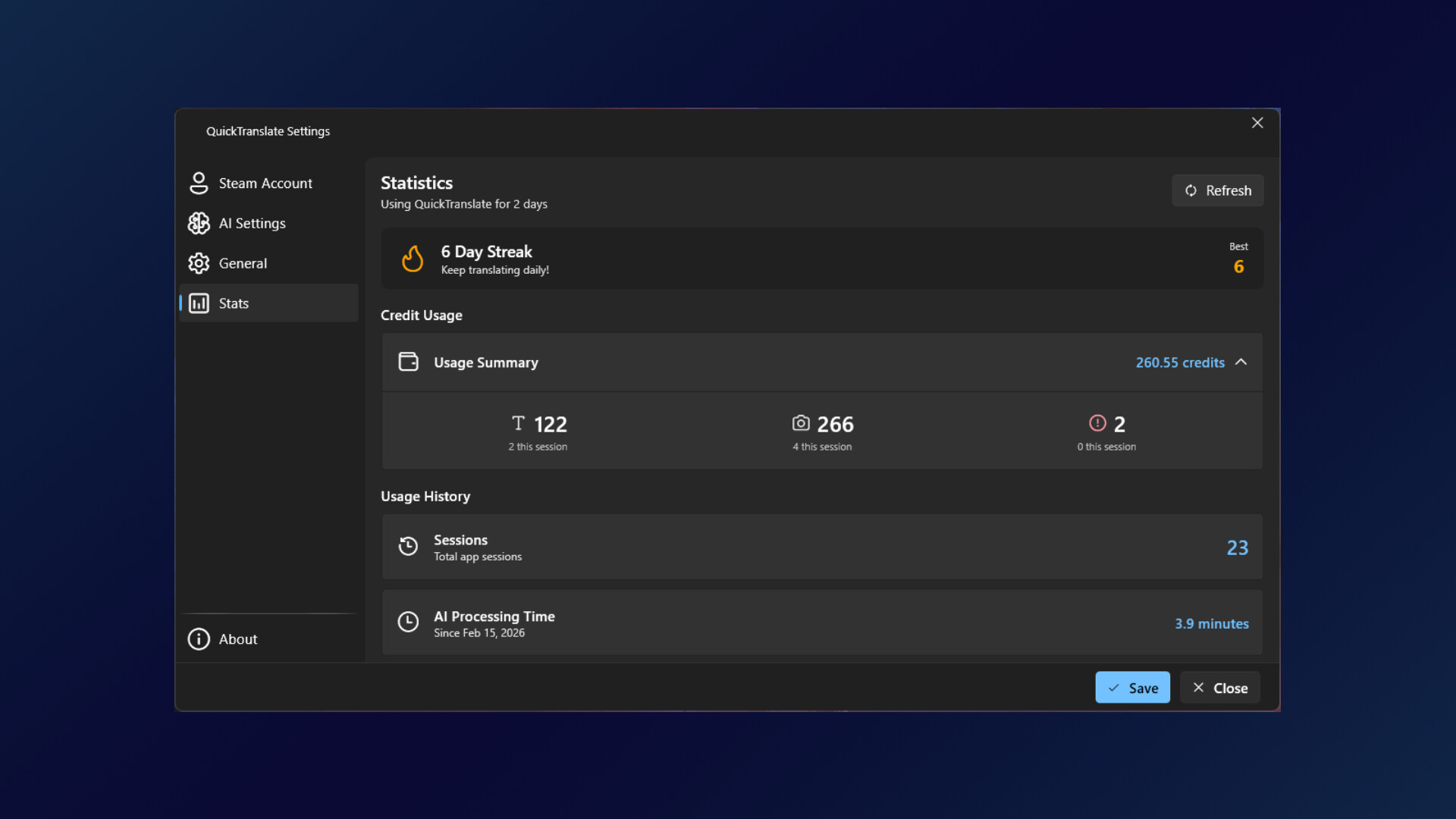Click the AI Settings brain icon

click(199, 223)
